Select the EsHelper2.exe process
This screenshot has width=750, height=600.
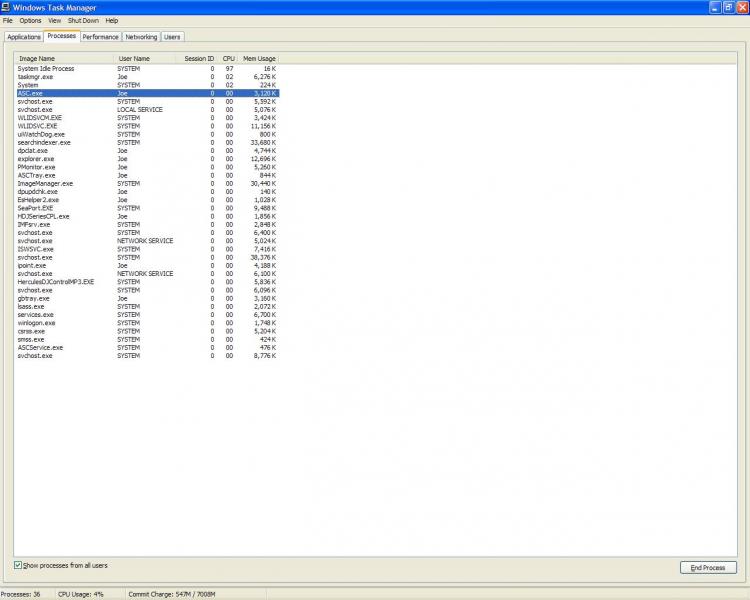tap(147, 200)
